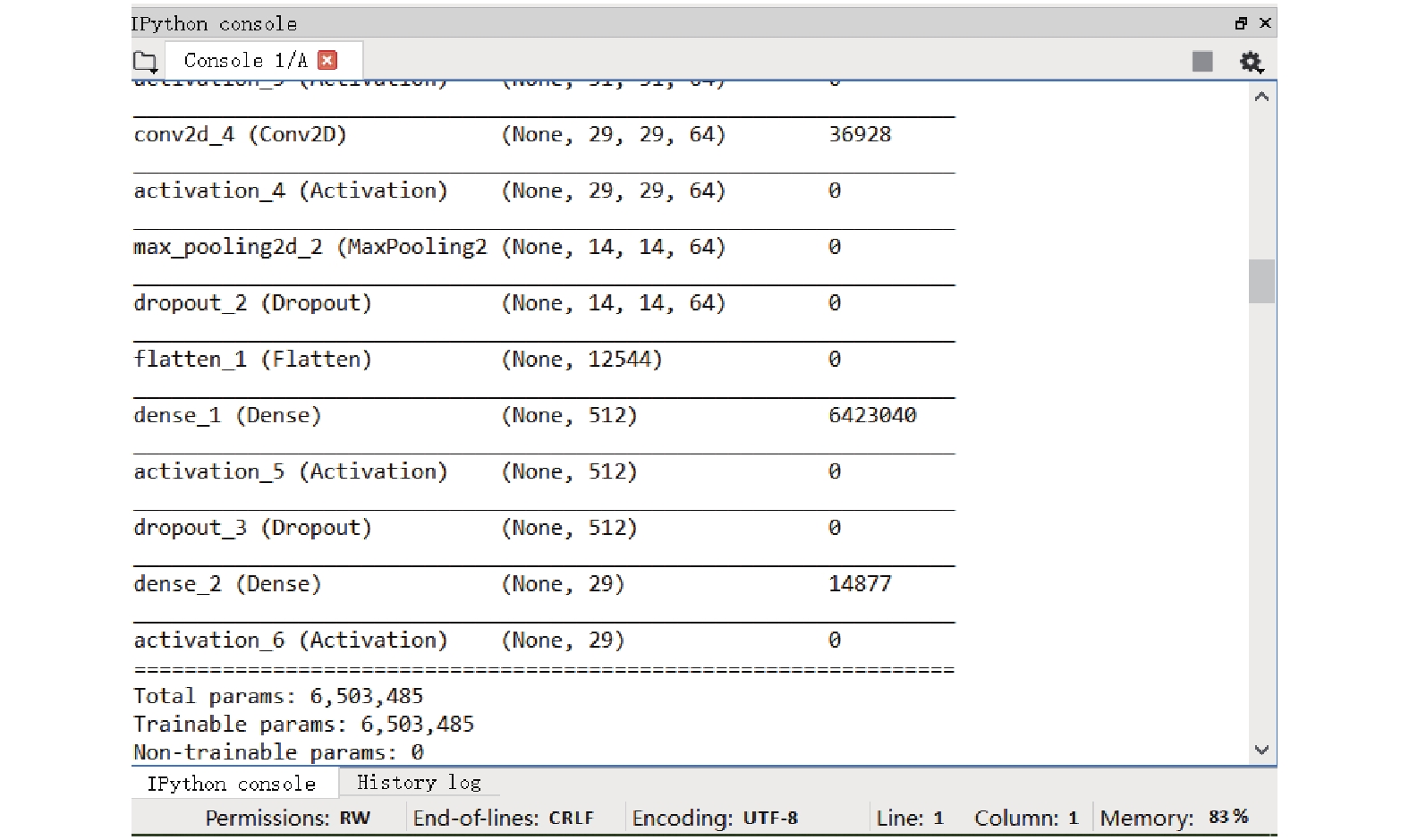Switch to the History log tab
This screenshot has height=840, width=1409.
tap(419, 783)
